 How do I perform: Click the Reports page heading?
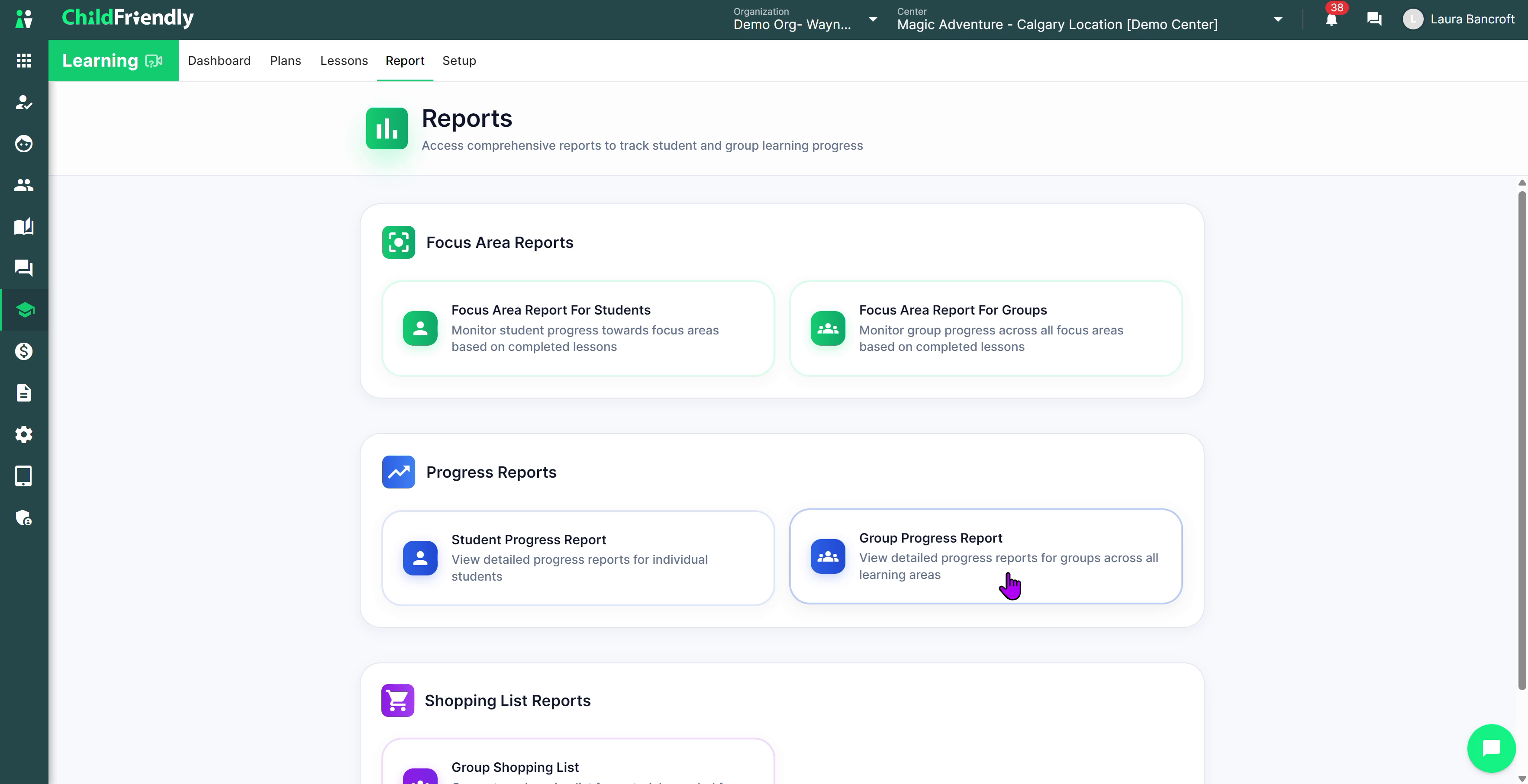tap(467, 118)
